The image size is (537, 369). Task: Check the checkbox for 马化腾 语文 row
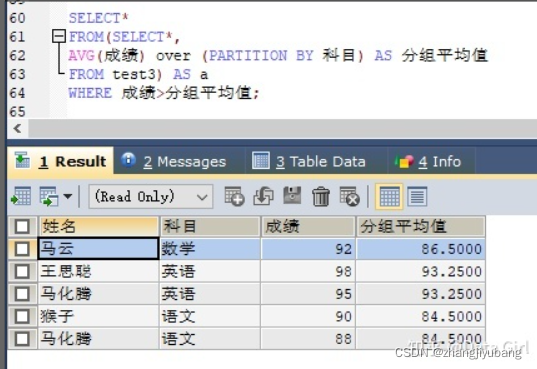pyautogui.click(x=22, y=339)
